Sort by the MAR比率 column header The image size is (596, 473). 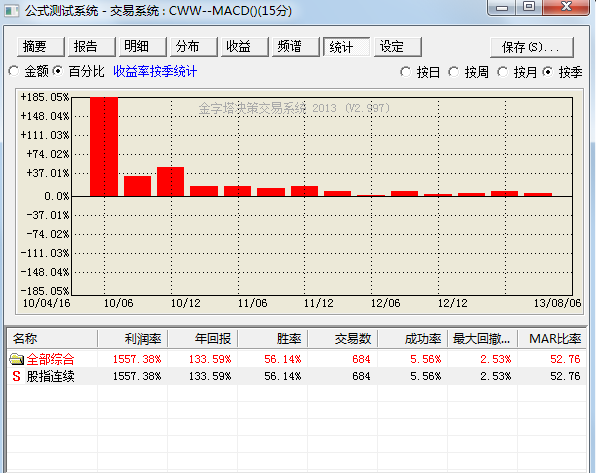pyautogui.click(x=552, y=338)
